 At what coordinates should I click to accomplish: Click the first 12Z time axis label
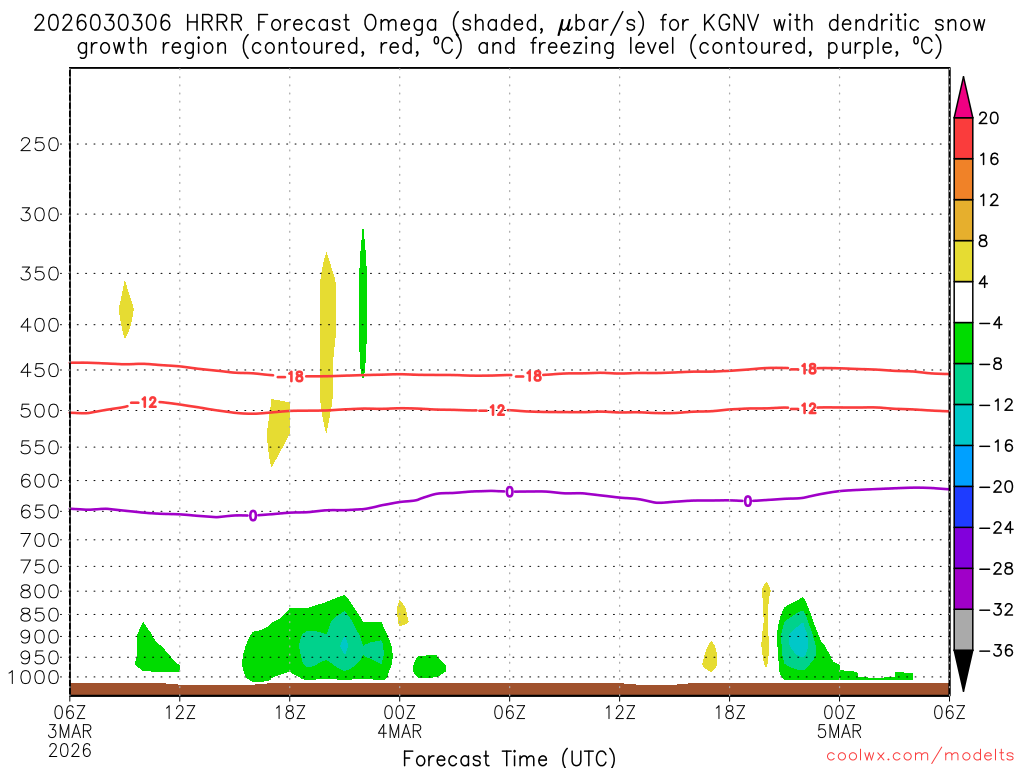tap(180, 712)
